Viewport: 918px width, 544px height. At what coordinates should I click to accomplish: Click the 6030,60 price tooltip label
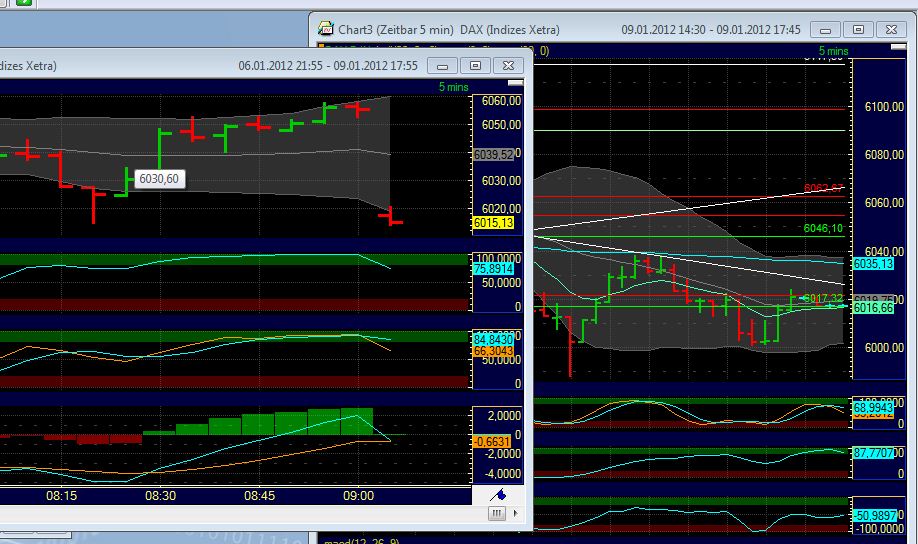point(160,179)
